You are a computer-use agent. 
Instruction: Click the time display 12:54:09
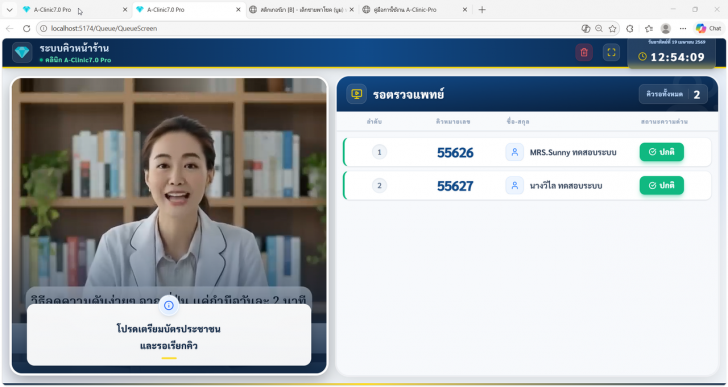(677, 57)
